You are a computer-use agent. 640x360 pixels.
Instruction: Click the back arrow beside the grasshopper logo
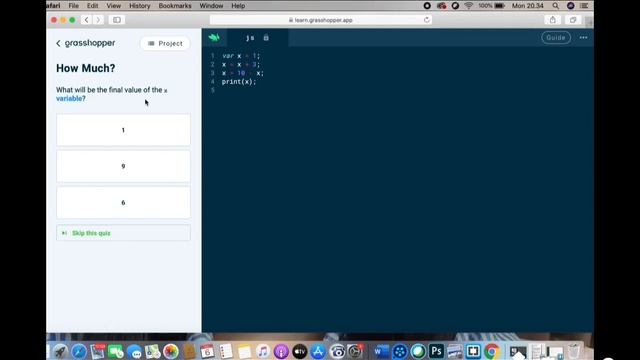[x=58, y=43]
